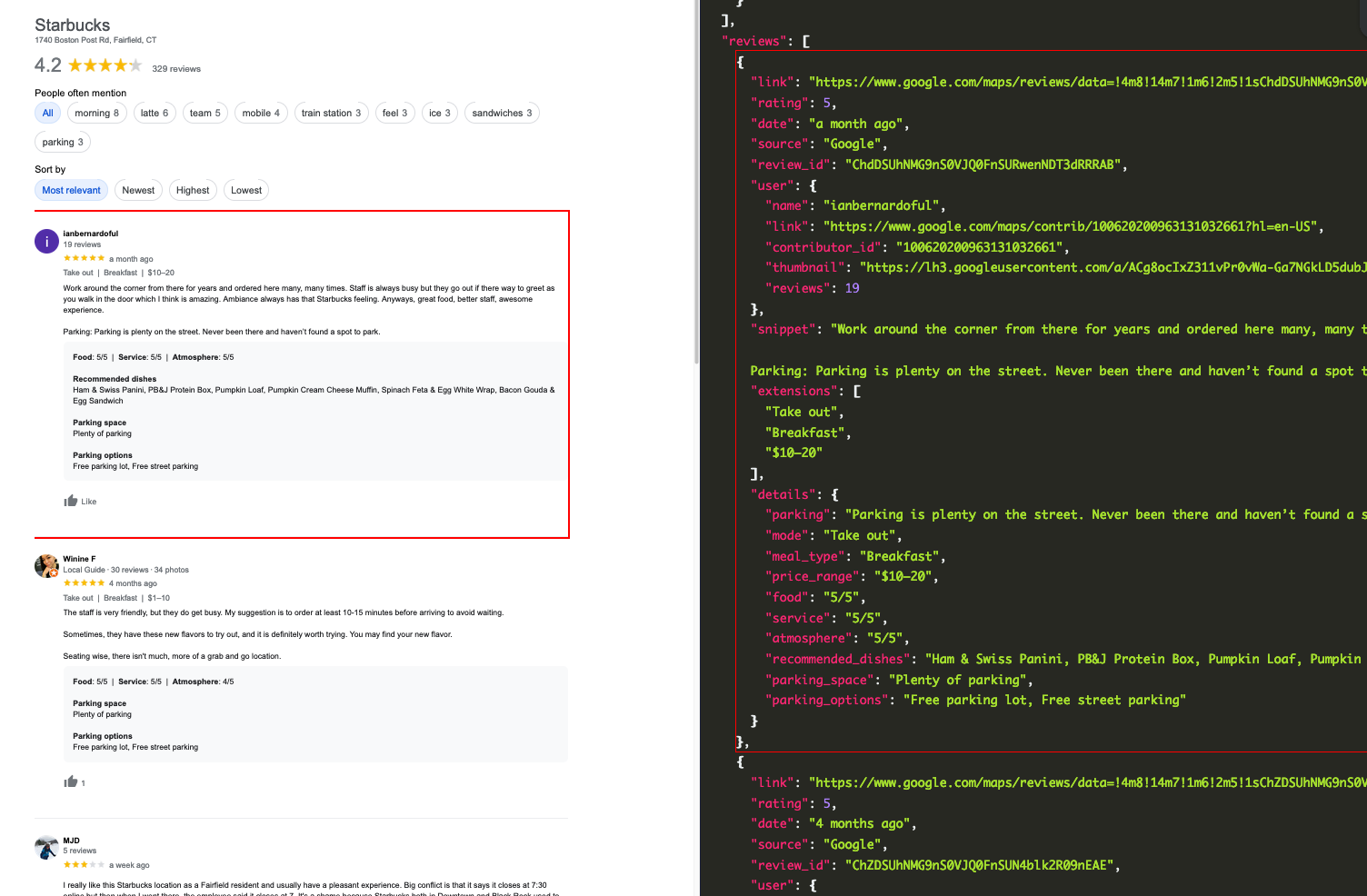Filter reviews by ice 3
Image resolution: width=1367 pixels, height=896 pixels.
click(440, 113)
